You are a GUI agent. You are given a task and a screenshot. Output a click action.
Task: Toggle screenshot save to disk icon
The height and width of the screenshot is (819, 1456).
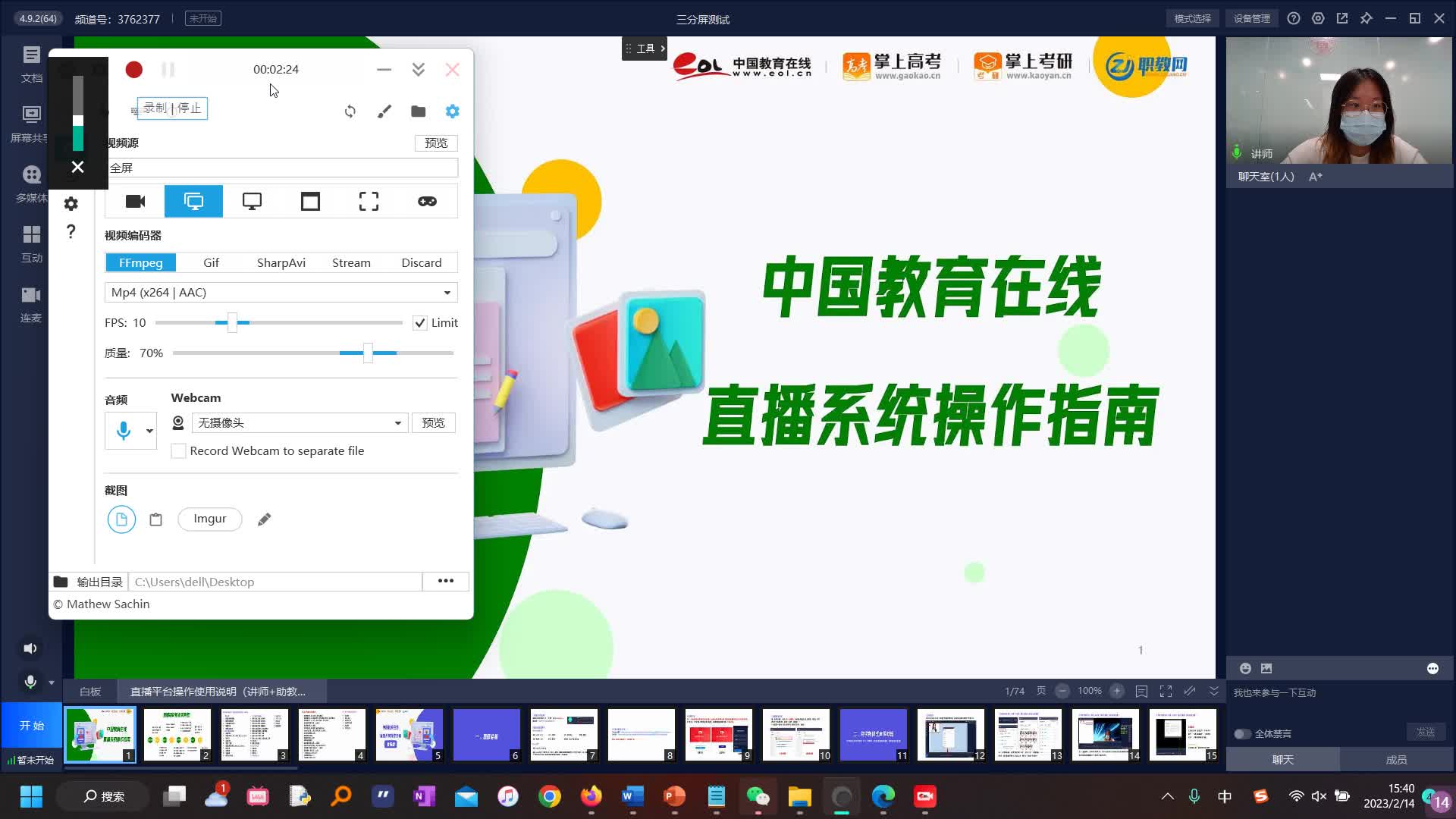pos(121,519)
